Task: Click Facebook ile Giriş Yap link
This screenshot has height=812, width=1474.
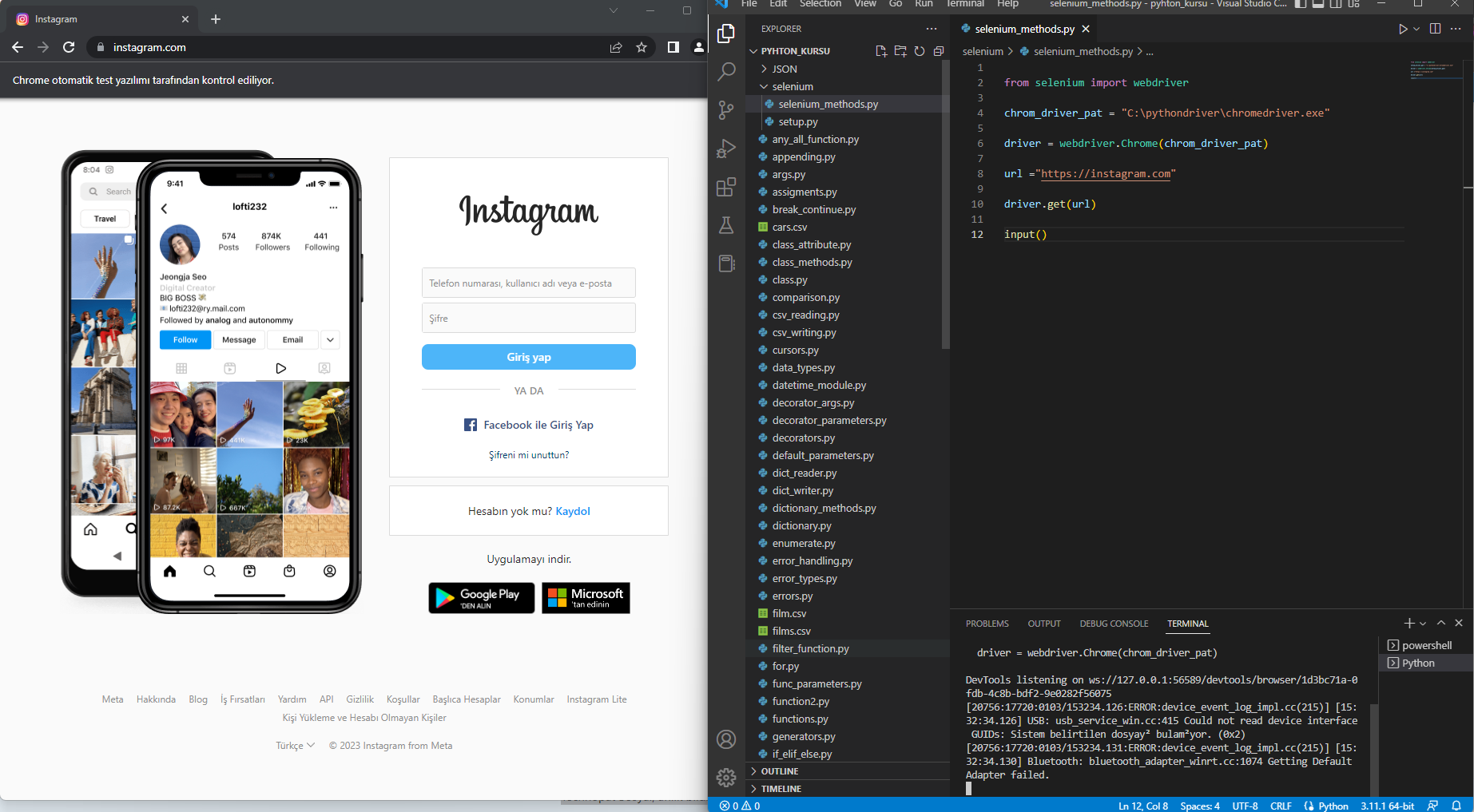Action: click(x=529, y=425)
